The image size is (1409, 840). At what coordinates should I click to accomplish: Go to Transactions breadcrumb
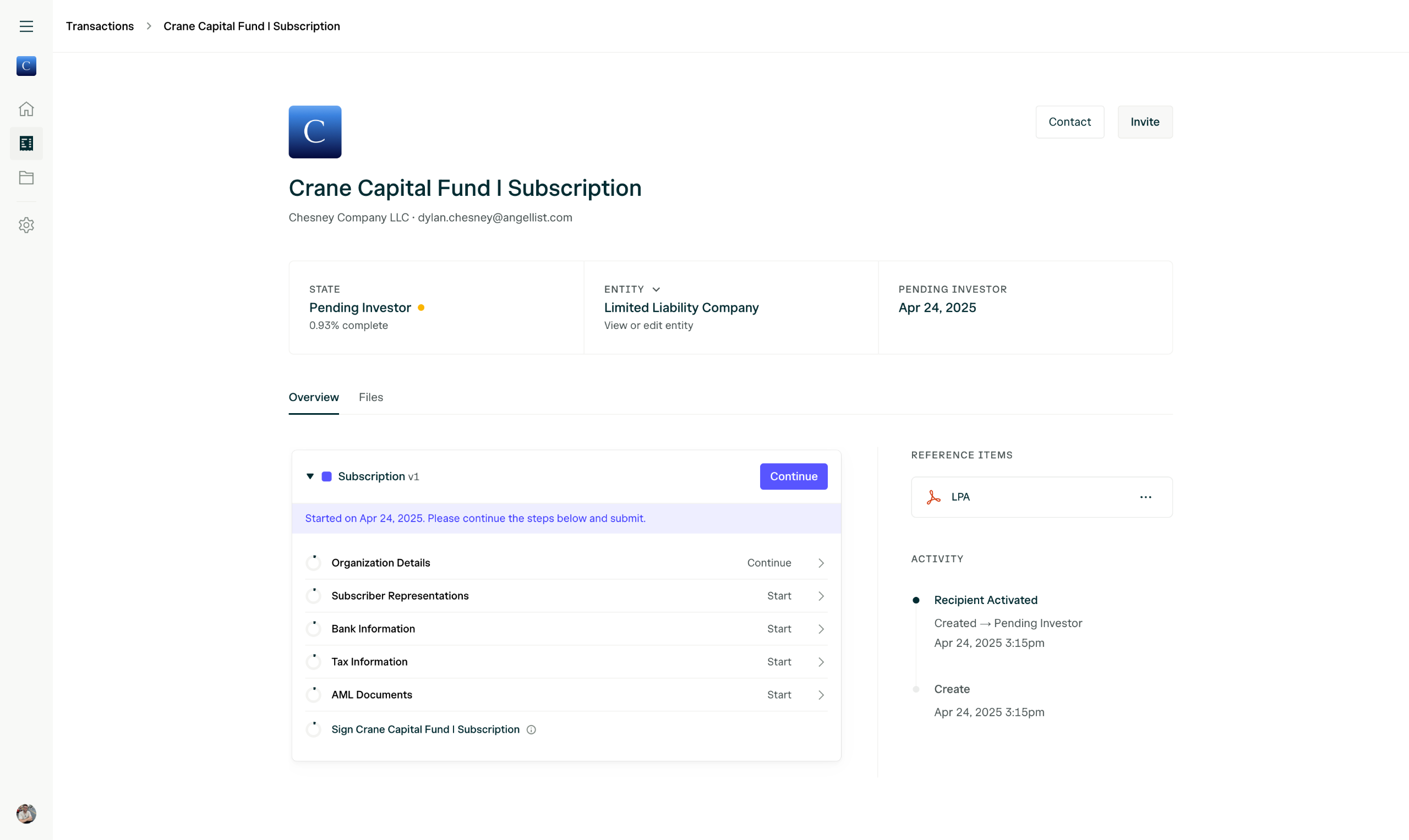pyautogui.click(x=100, y=26)
